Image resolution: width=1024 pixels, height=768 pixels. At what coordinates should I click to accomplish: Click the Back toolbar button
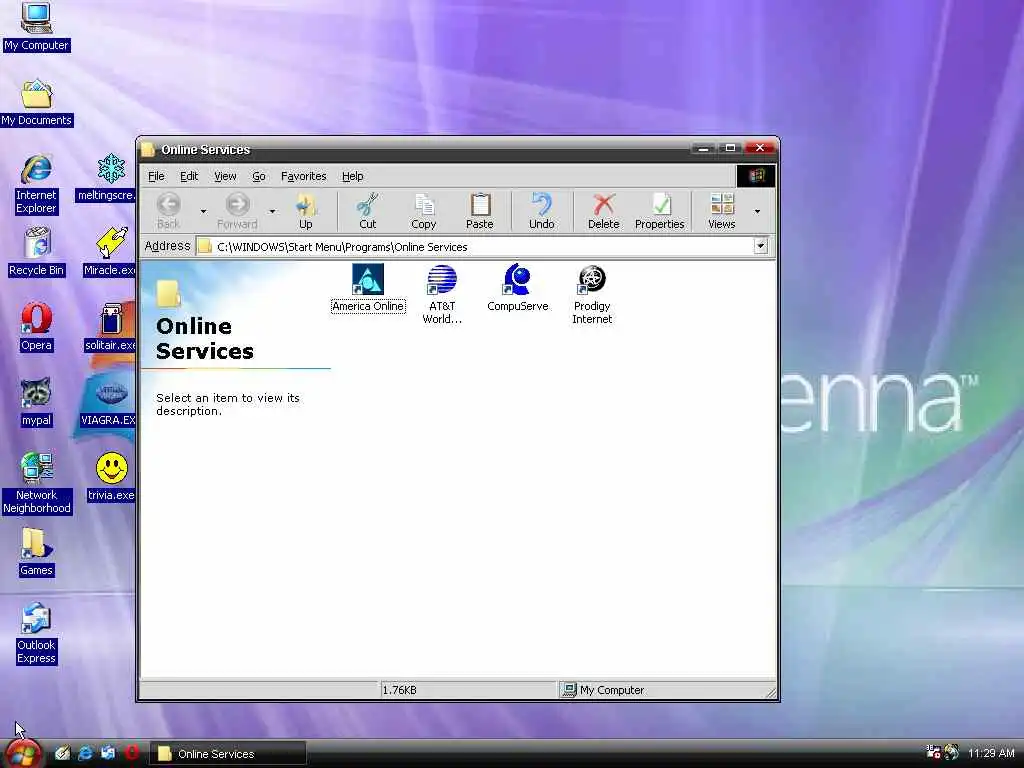pos(168,211)
